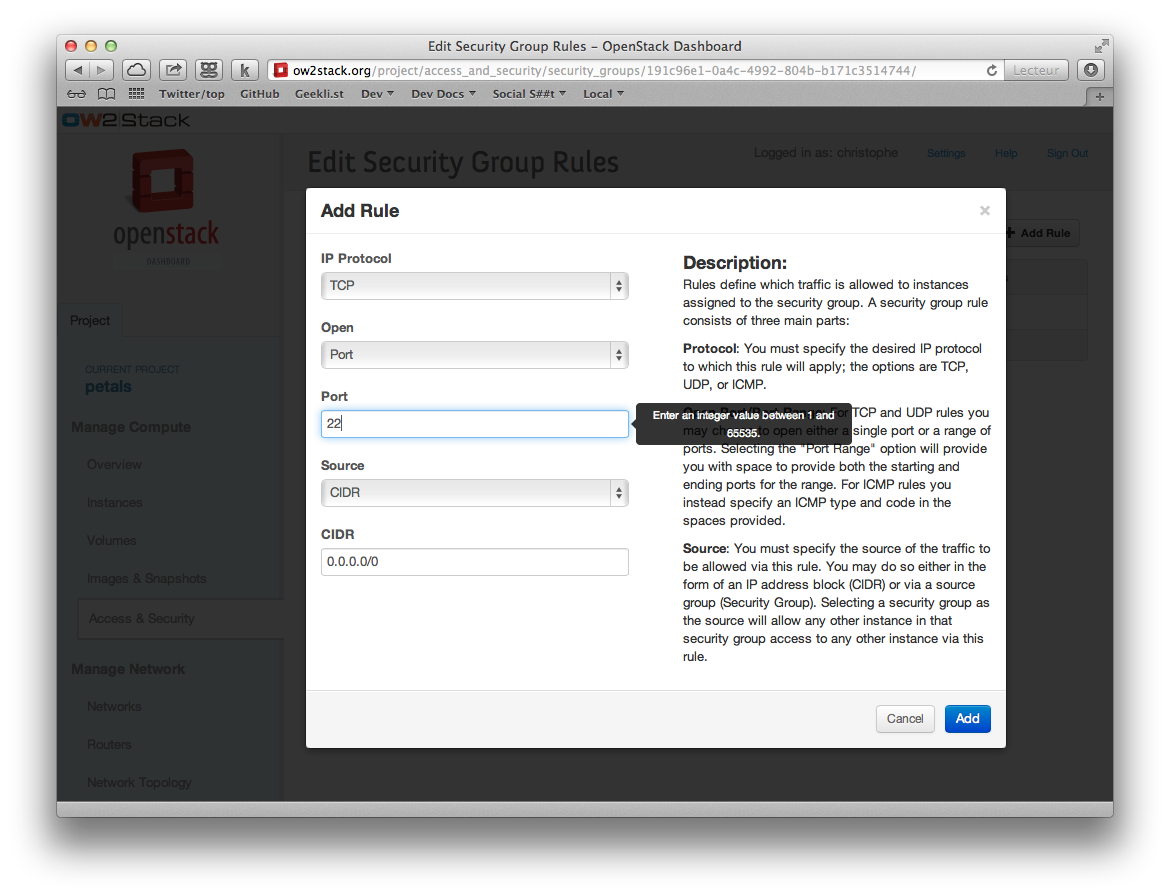Screen dimensions: 1170x896
Task: Click the extension icon beside Share
Action: pyautogui.click(x=209, y=70)
